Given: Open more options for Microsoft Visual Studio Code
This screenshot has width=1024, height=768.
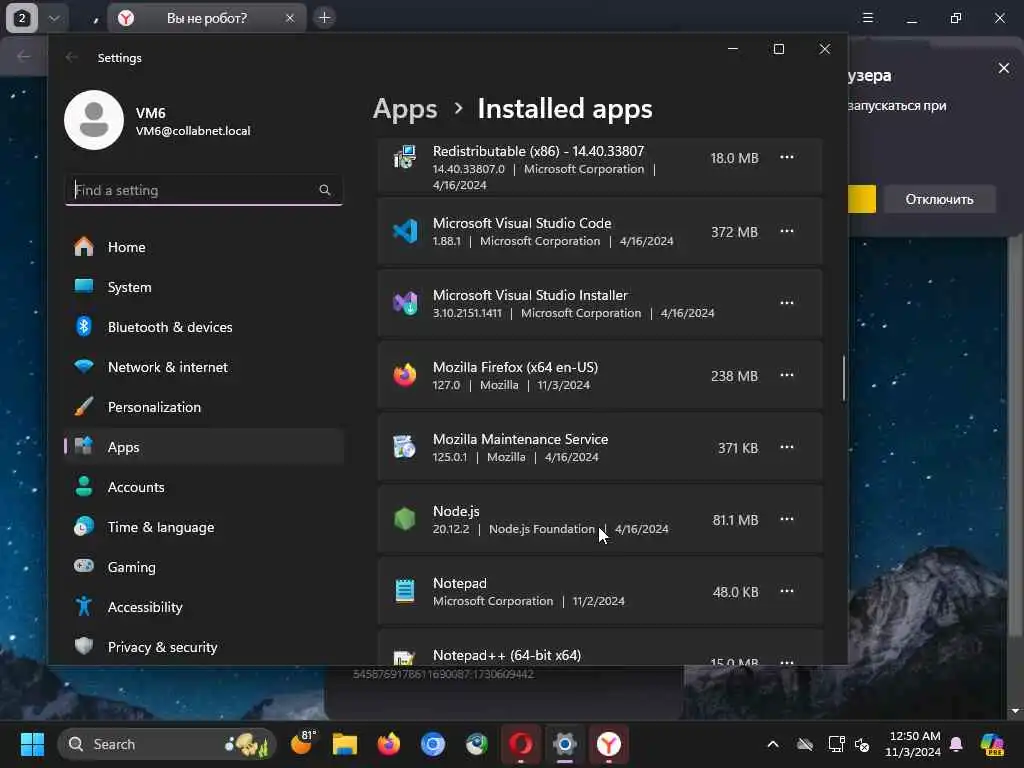Looking at the screenshot, I should 787,231.
